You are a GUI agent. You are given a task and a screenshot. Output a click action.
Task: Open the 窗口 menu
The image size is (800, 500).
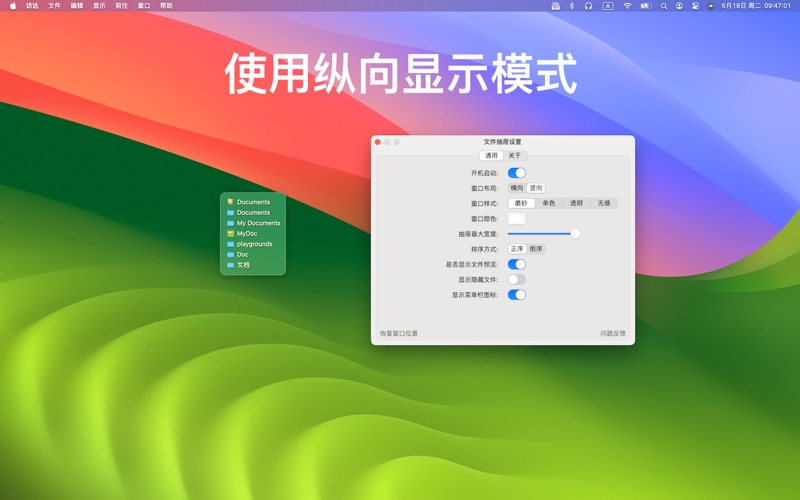pos(144,6)
